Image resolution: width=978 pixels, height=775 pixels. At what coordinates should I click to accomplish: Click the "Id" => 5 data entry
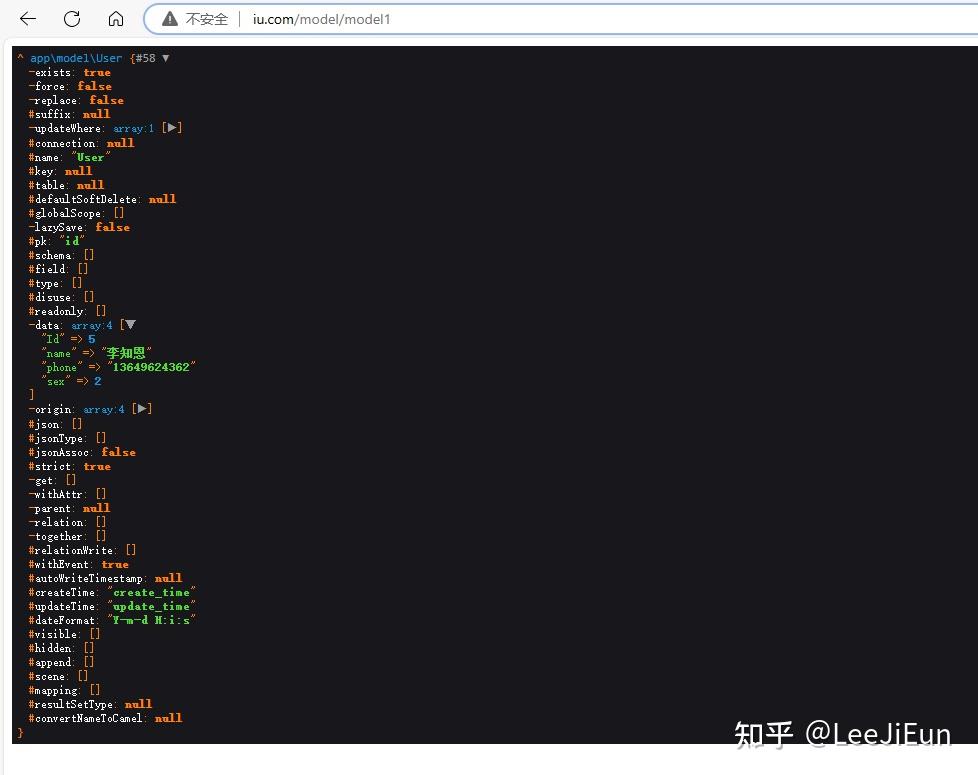tap(69, 339)
